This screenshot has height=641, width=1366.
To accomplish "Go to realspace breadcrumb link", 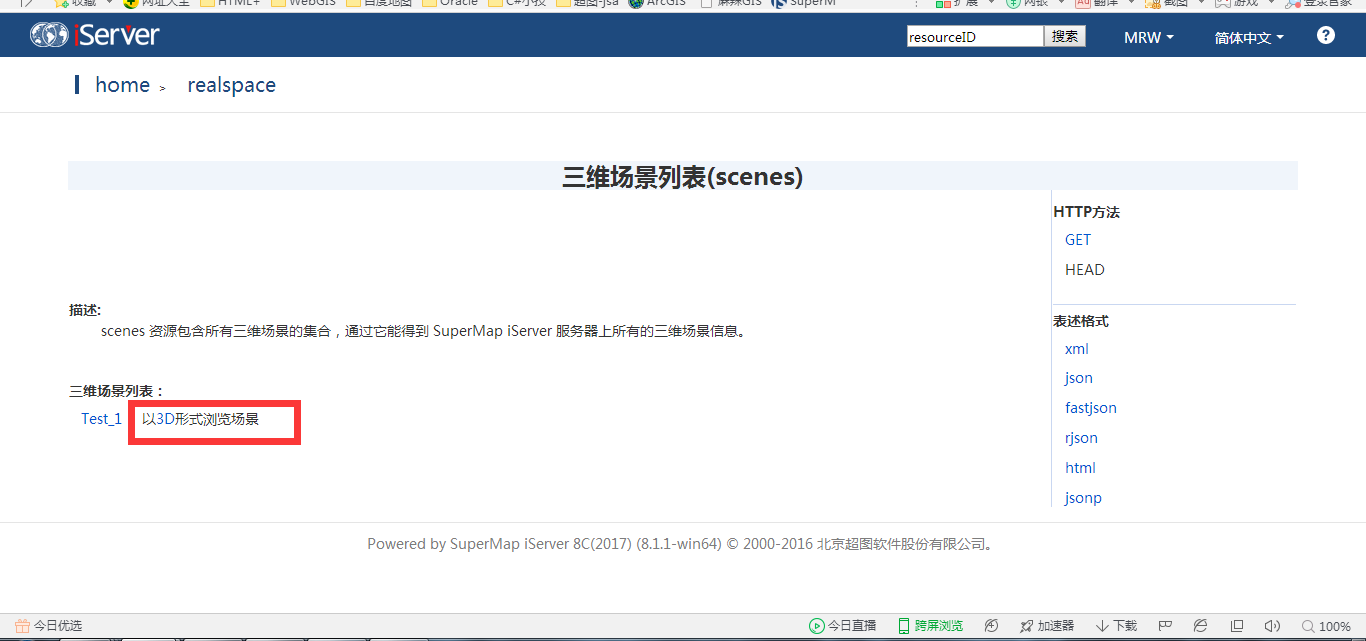I will point(231,85).
